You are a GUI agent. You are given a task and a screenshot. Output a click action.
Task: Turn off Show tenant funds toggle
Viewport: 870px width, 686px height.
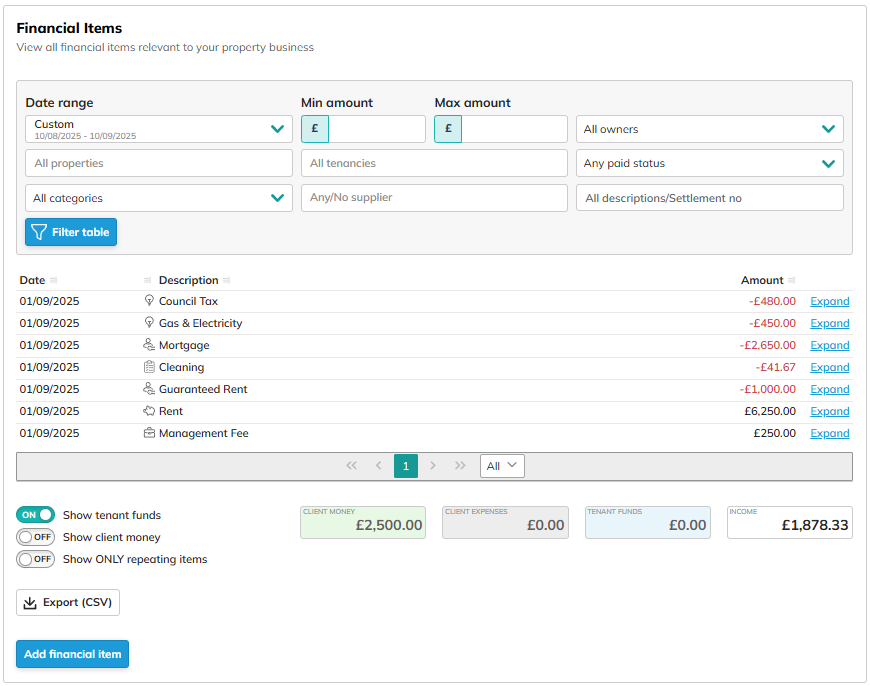35,515
